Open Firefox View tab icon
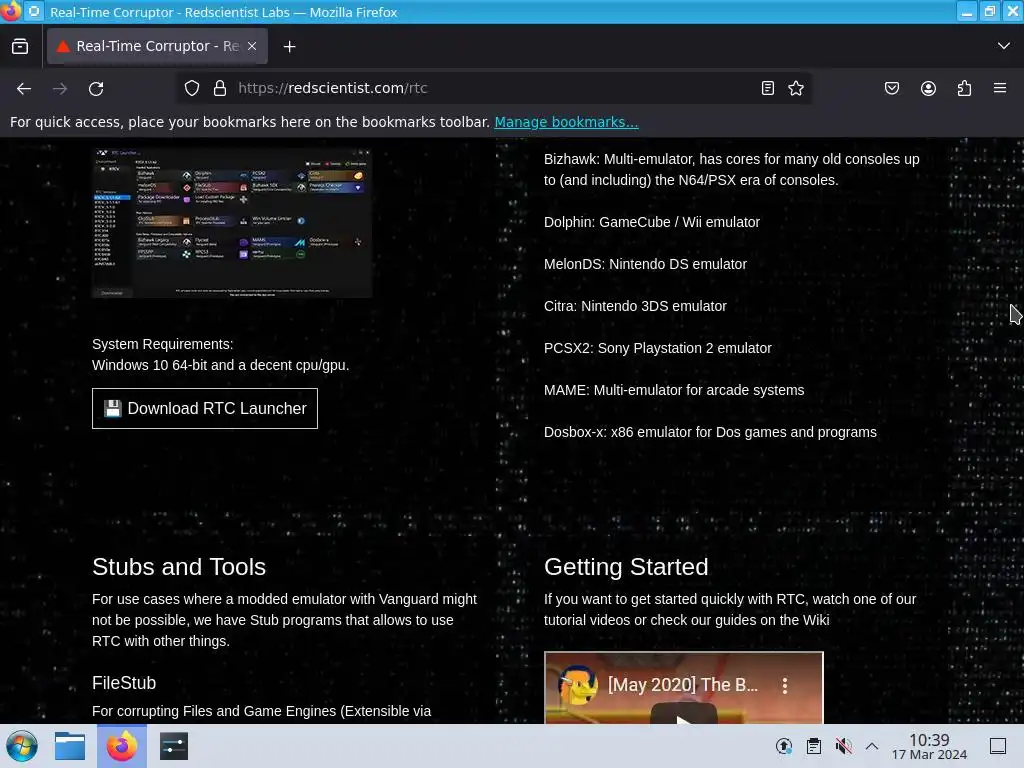Screen dimensions: 1024x768 pyautogui.click(x=20, y=46)
